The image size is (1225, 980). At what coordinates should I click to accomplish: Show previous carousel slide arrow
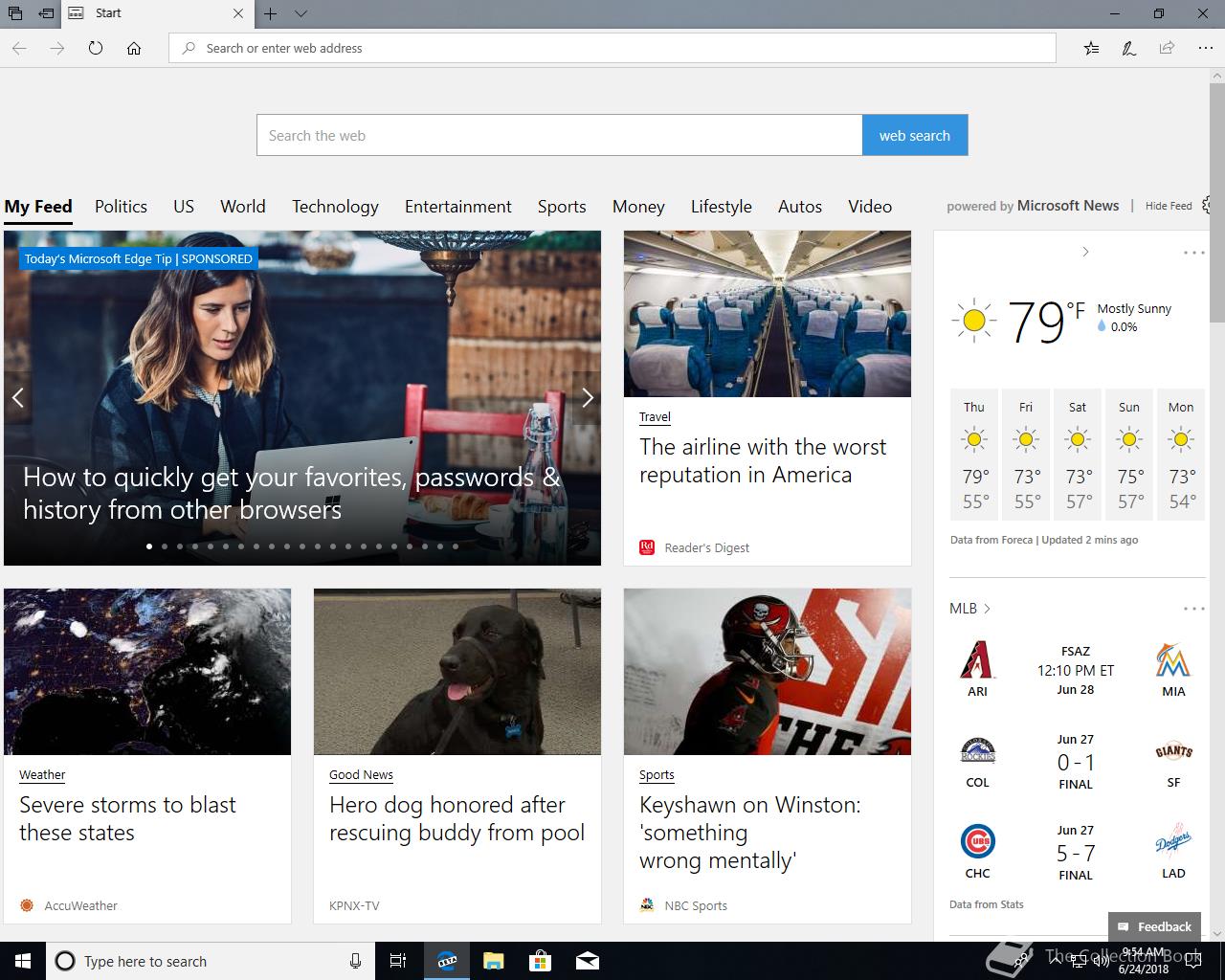pos(17,397)
